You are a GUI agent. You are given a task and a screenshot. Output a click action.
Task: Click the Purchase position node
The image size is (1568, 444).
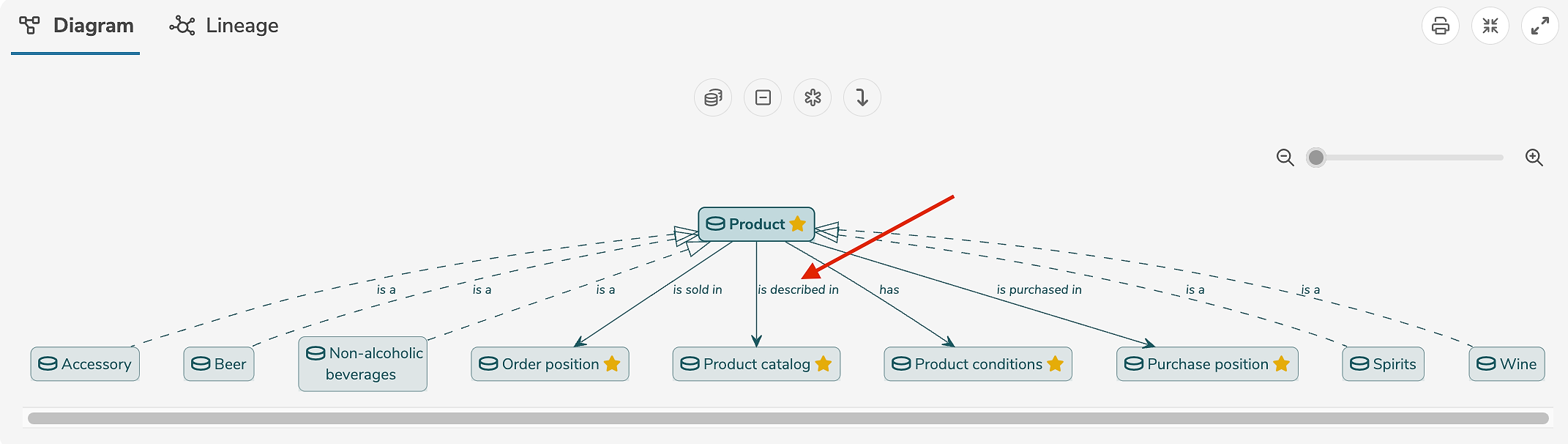tap(1207, 364)
